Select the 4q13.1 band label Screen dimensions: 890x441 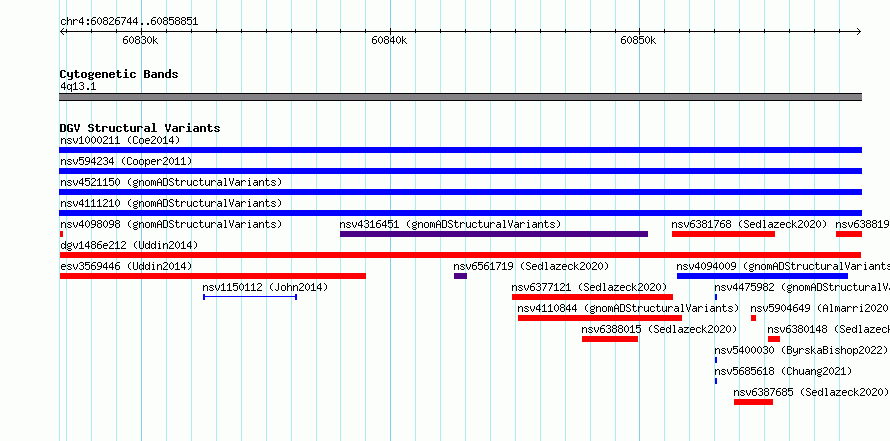(x=78, y=87)
